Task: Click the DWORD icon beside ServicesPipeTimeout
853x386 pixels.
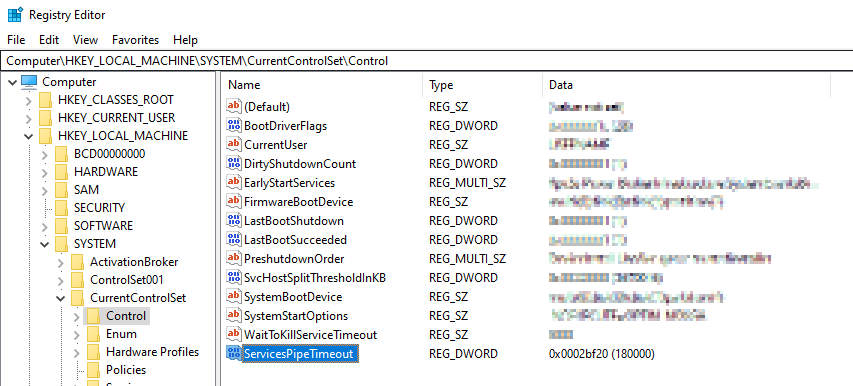Action: (234, 354)
